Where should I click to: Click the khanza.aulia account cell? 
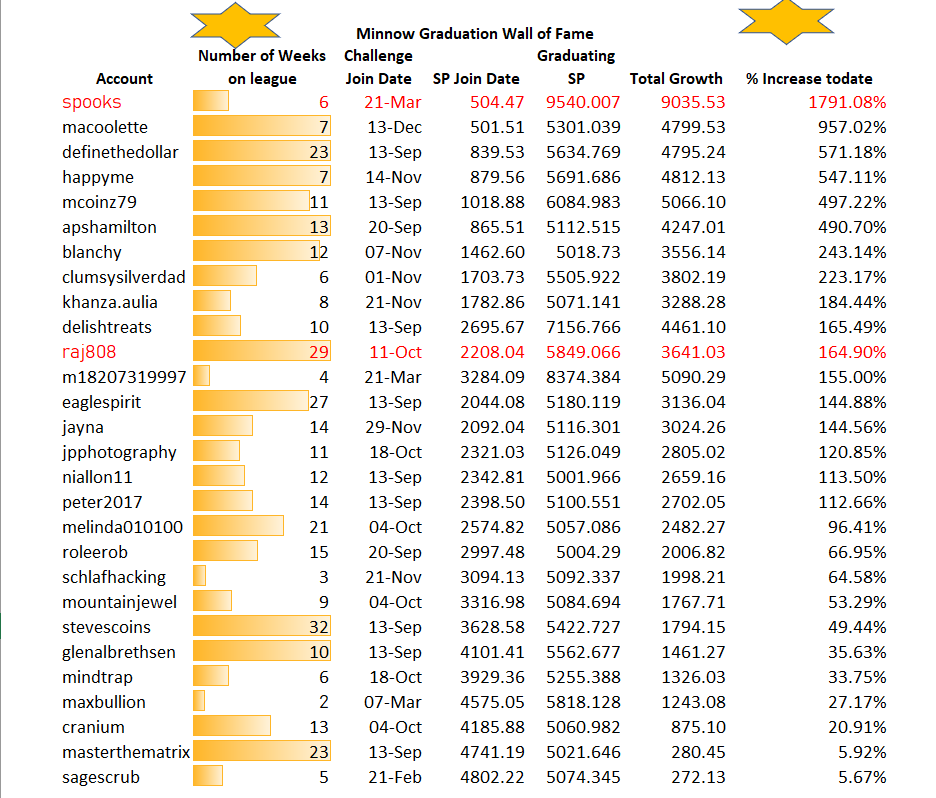110,302
